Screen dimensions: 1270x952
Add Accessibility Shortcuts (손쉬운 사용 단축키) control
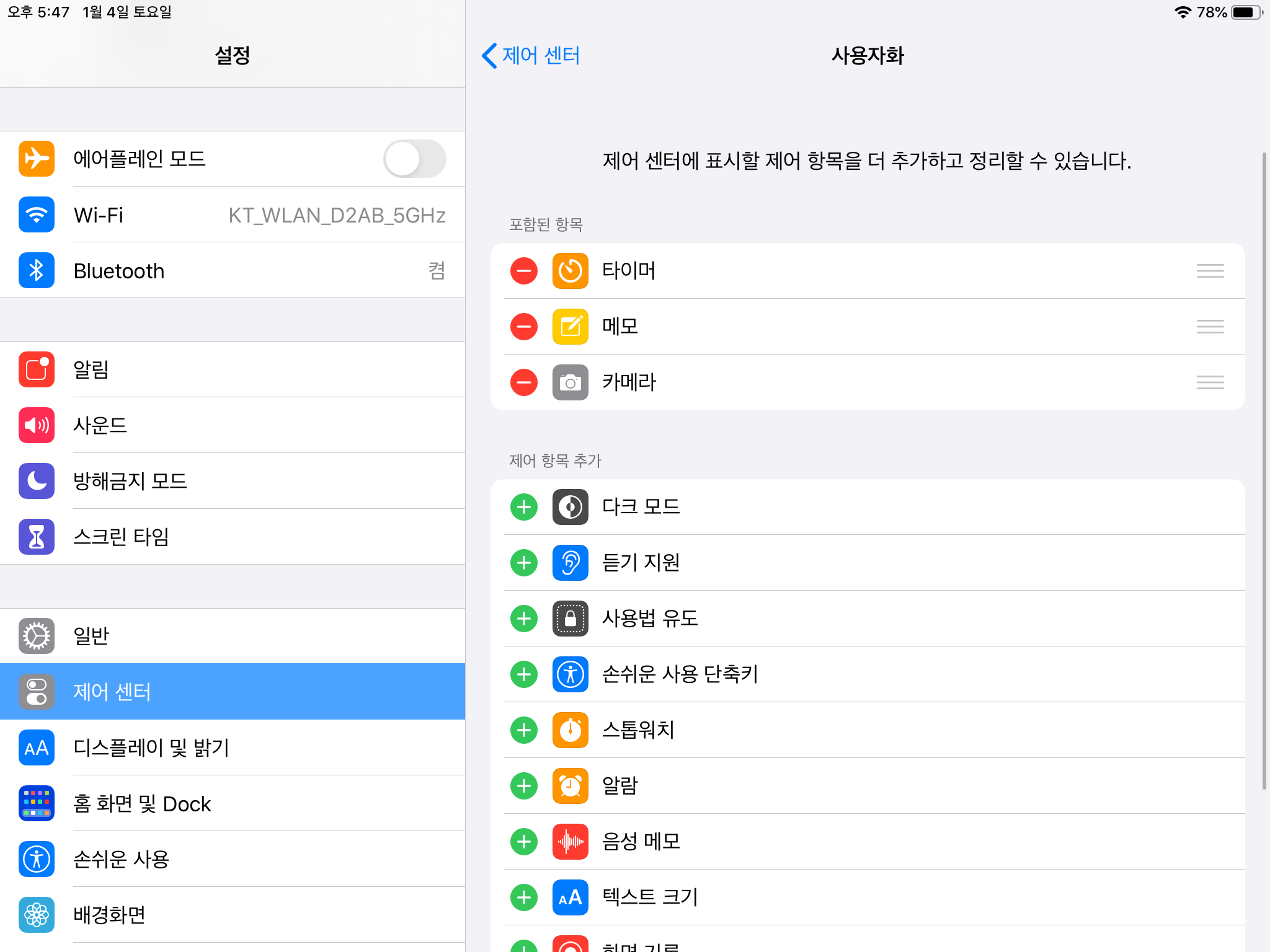524,674
